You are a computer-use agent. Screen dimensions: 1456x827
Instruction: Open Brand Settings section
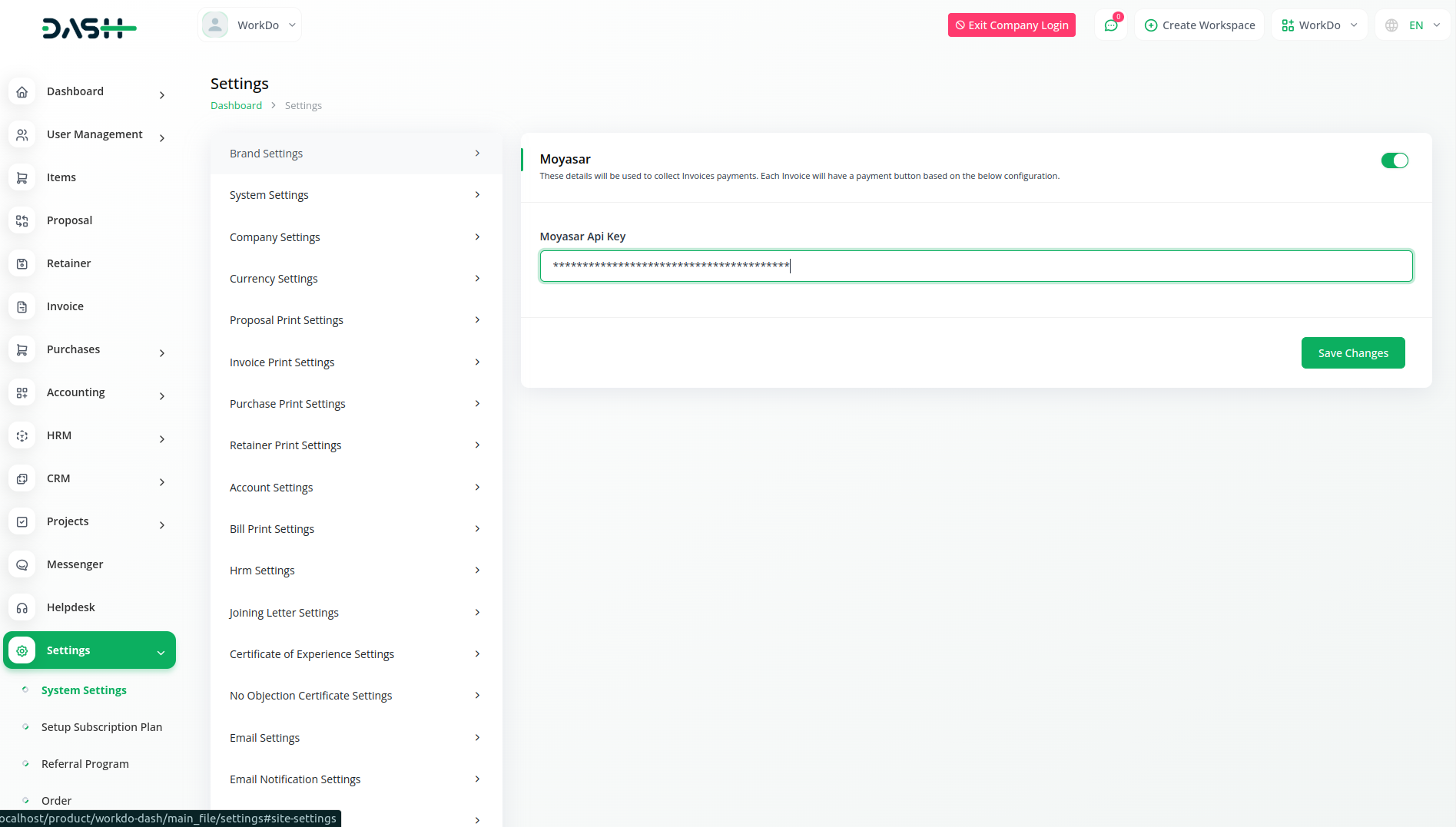point(356,154)
